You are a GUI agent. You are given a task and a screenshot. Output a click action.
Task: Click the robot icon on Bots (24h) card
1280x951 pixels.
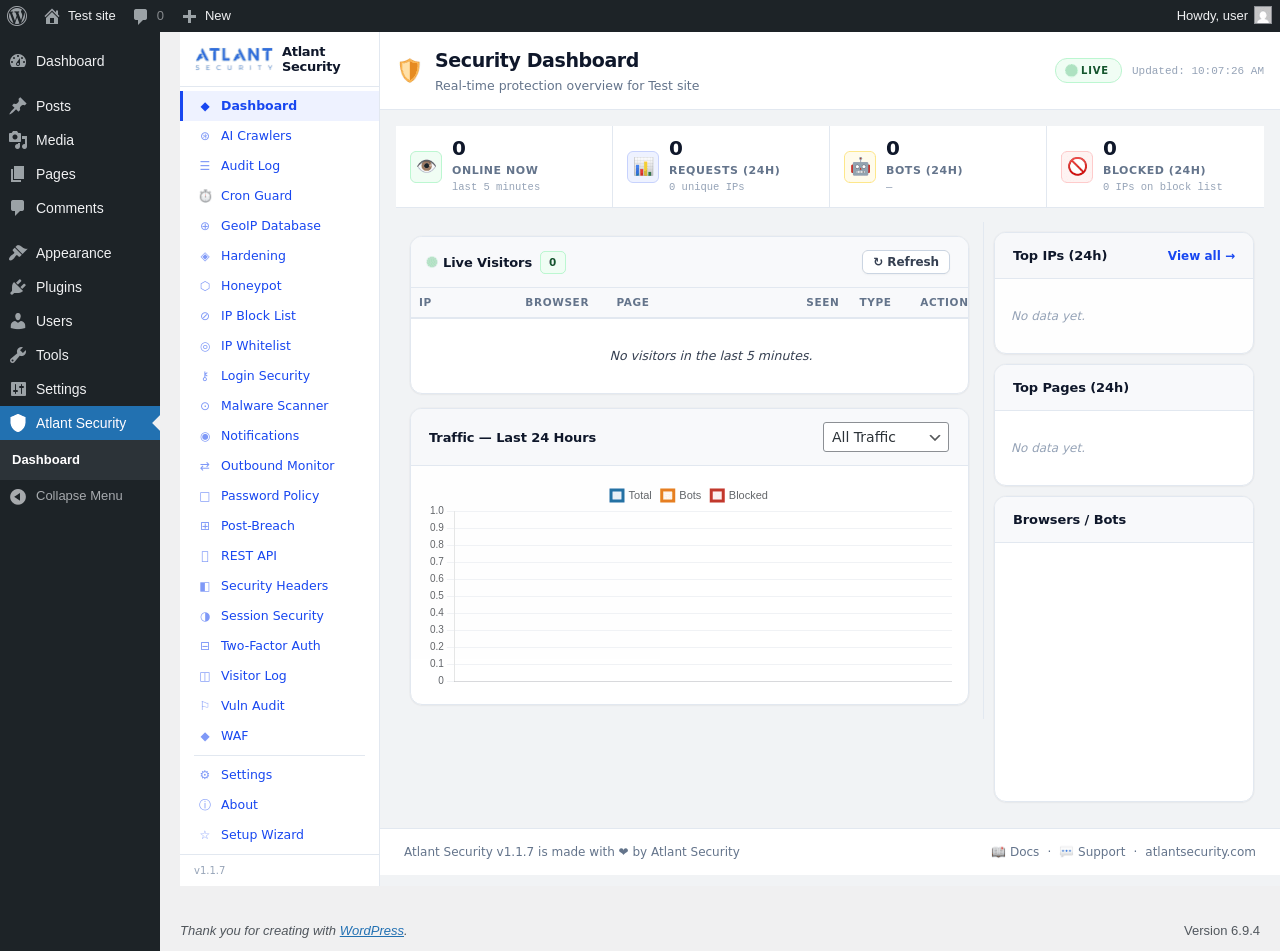coord(860,167)
